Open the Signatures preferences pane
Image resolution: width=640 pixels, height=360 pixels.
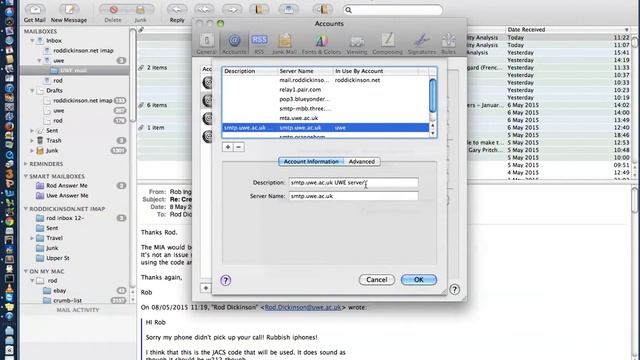[422, 43]
